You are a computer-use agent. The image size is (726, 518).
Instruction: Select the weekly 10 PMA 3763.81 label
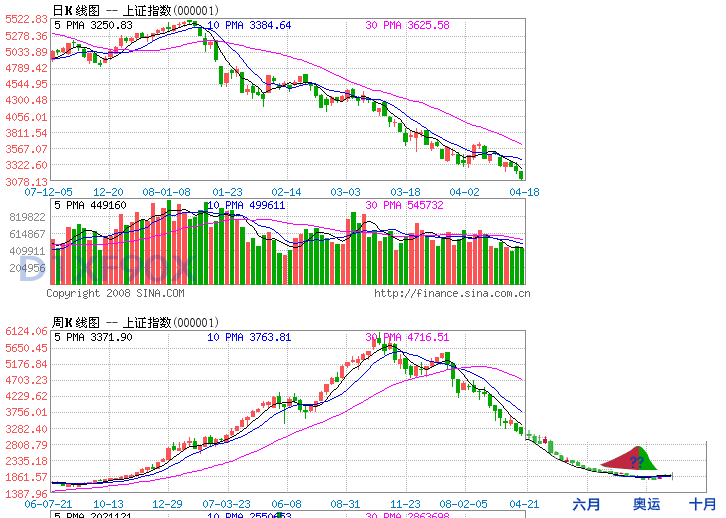pyautogui.click(x=249, y=338)
